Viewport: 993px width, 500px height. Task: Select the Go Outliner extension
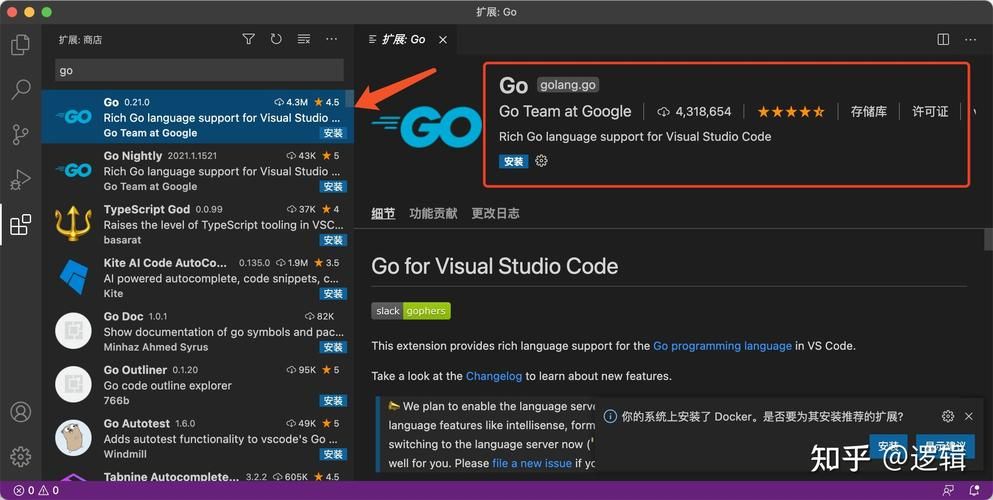coord(198,385)
